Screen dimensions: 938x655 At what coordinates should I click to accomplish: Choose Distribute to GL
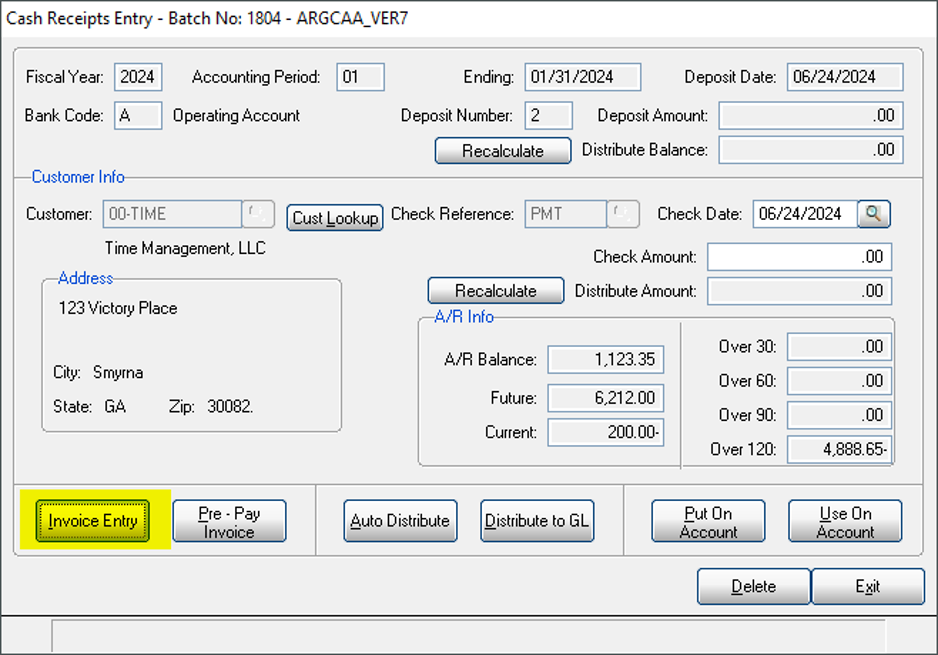[537, 521]
